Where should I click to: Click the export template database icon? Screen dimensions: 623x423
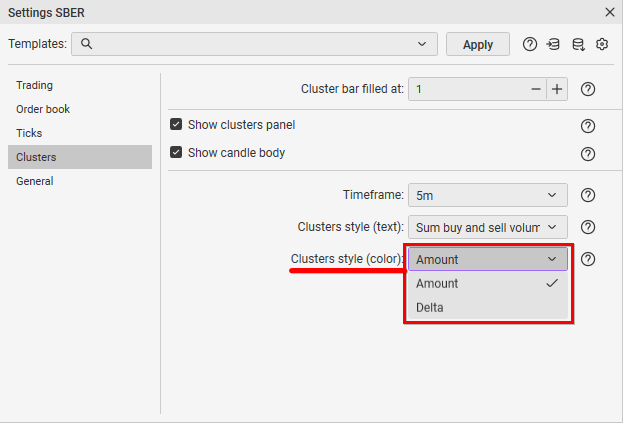(x=578, y=44)
